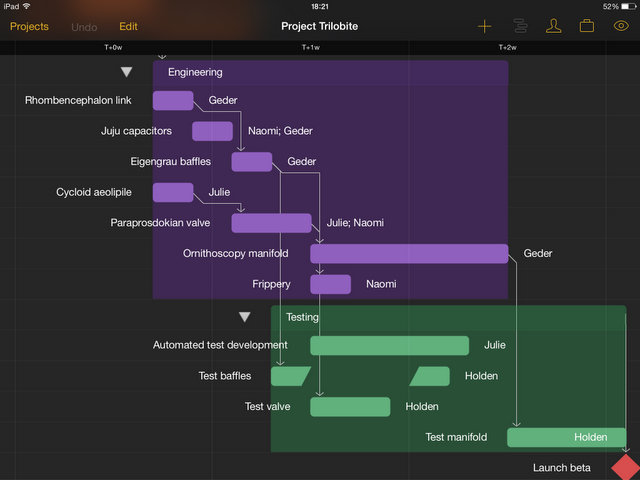Open the resources person icon
The image size is (640, 480).
(x=553, y=26)
